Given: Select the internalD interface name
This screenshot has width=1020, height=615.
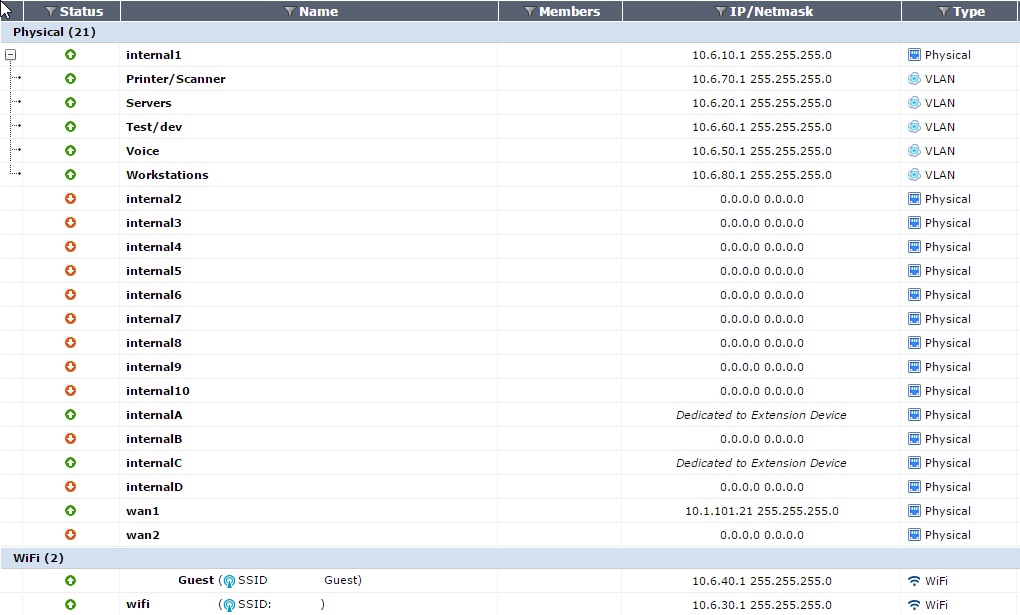Looking at the screenshot, I should pyautogui.click(x=154, y=487).
